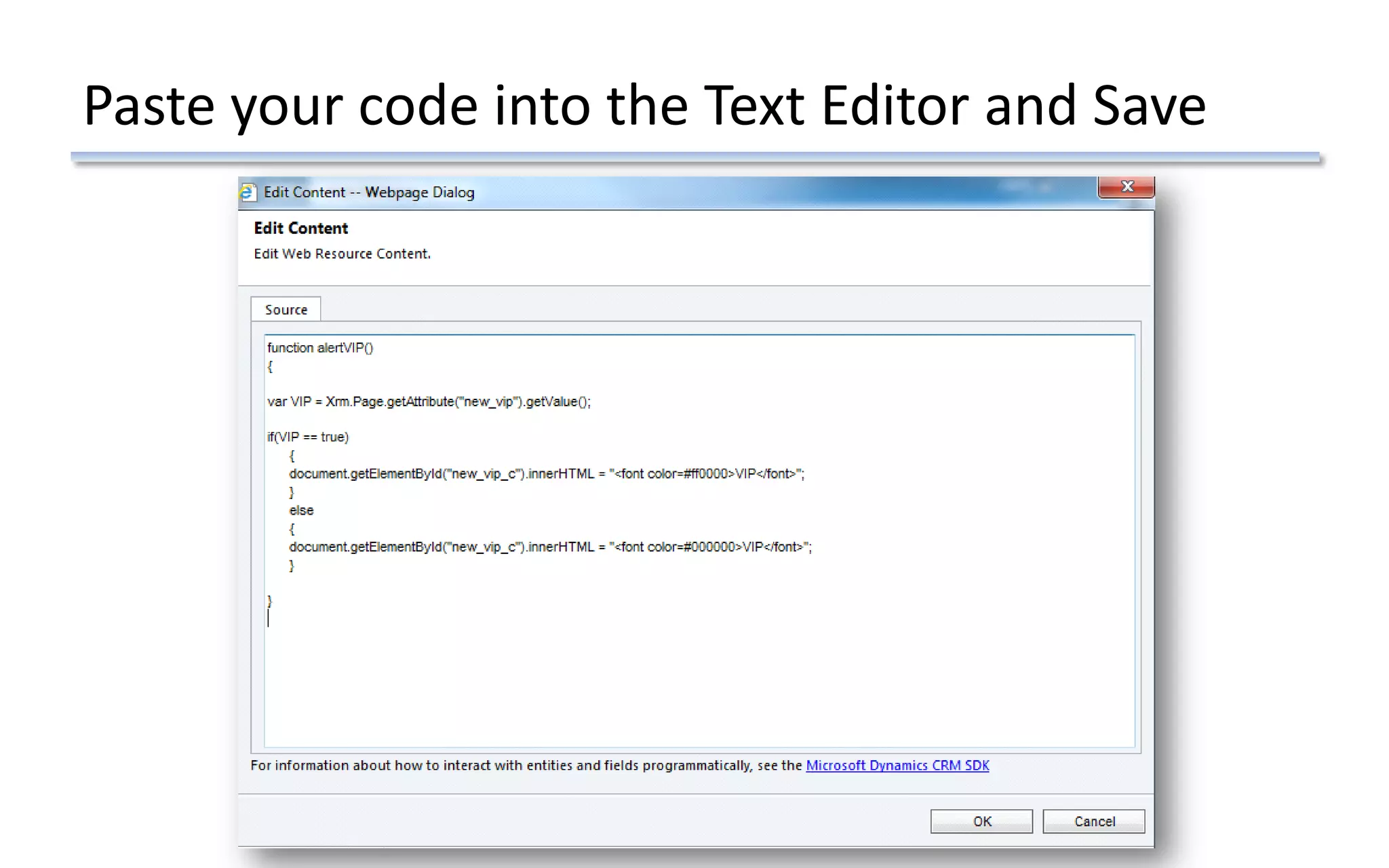Open the Microsoft Dynamics CRM SDK link
This screenshot has width=1389, height=868.
tap(897, 766)
